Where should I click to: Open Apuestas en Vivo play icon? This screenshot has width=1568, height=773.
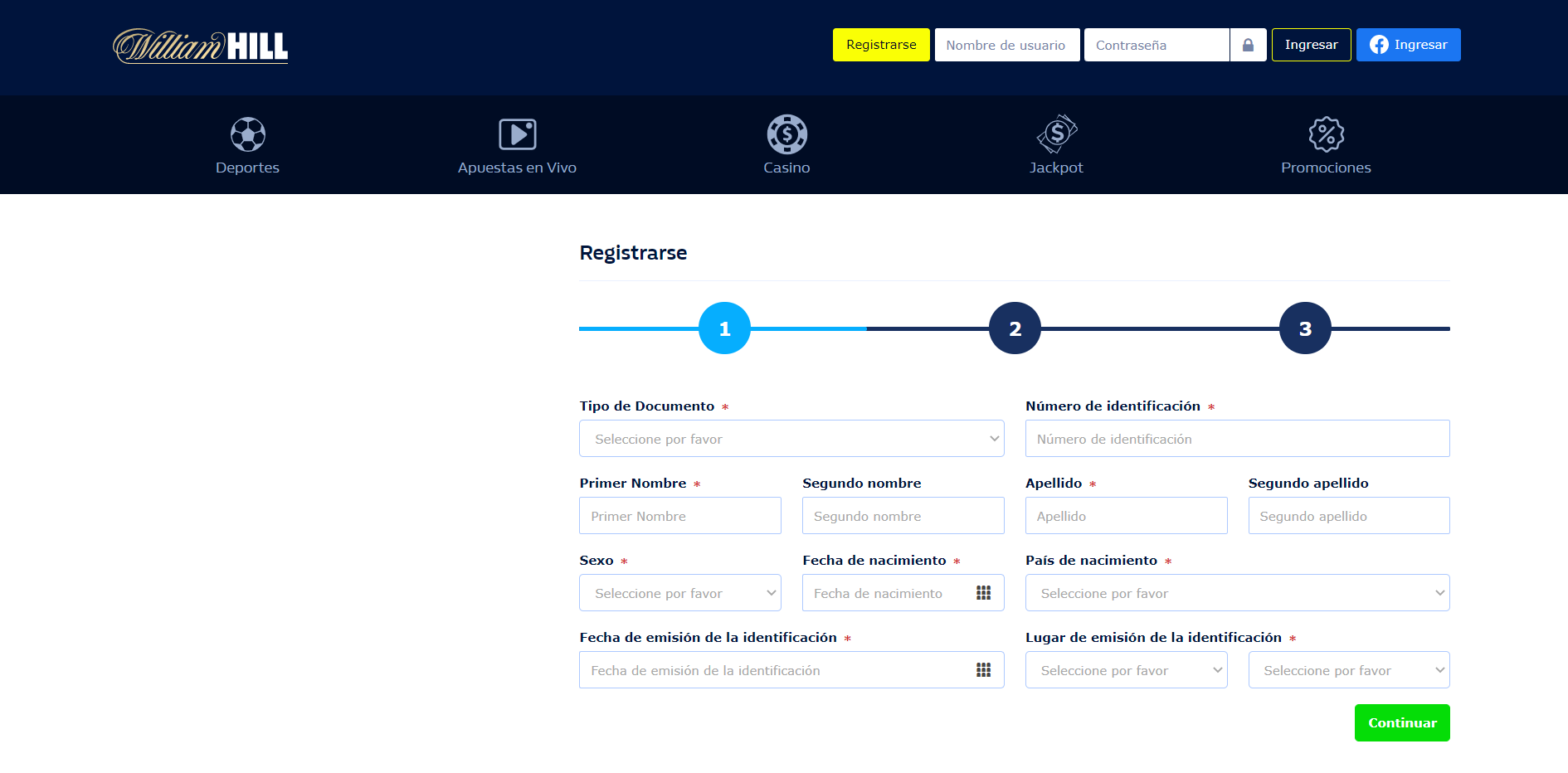[x=518, y=134]
